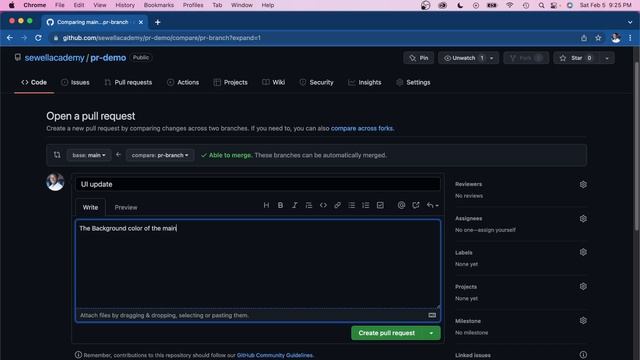This screenshot has height=360, width=640.
Task: Reference an issue or pull request
Action: click(x=416, y=205)
